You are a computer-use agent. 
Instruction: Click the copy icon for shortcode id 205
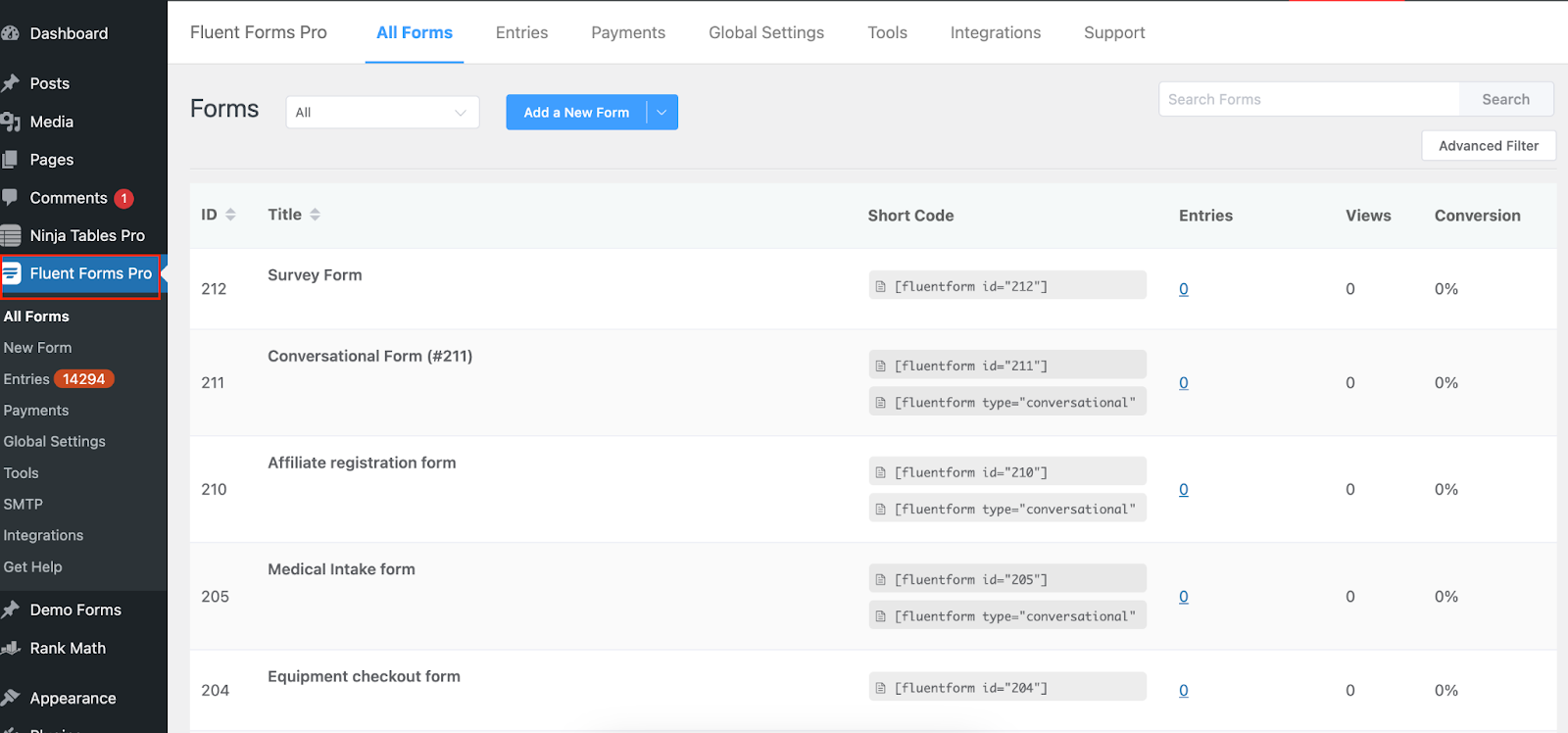(880, 579)
